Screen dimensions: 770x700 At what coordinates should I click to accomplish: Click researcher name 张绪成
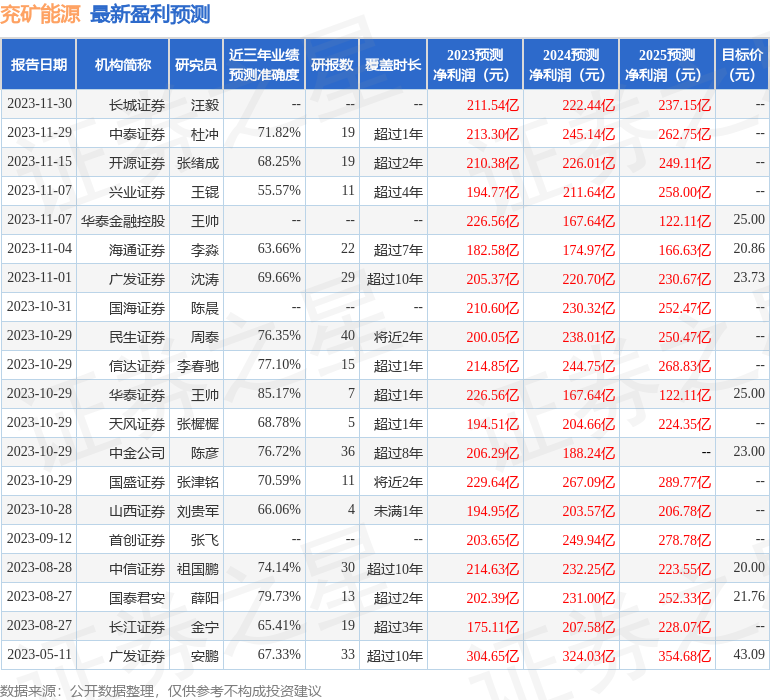click(198, 163)
